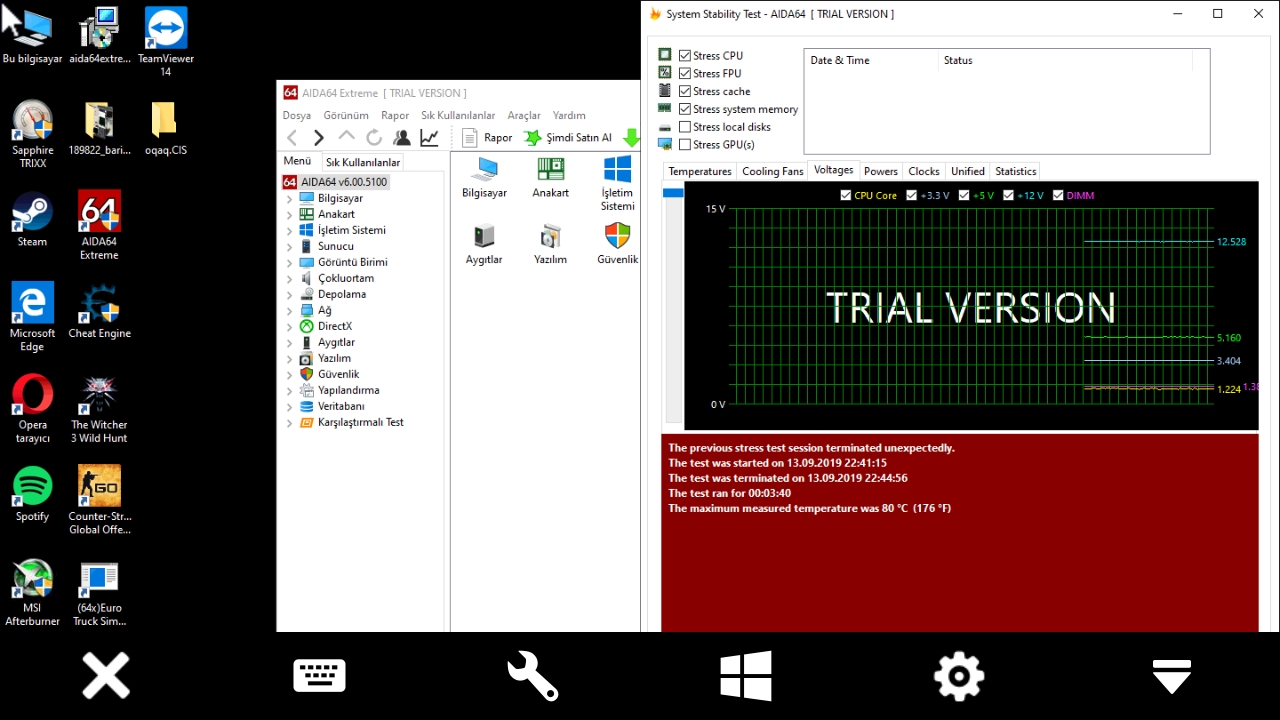Viewport: 1280px width, 720px height.
Task: Enable Stress GPU(s) option
Action: [x=685, y=145]
